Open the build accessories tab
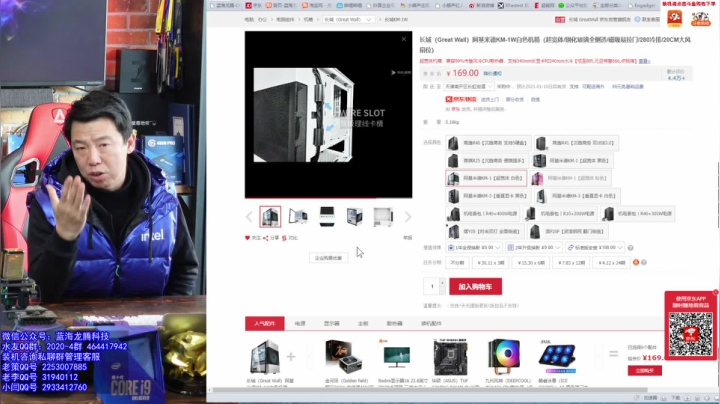720x404 pixels. pos(431,323)
